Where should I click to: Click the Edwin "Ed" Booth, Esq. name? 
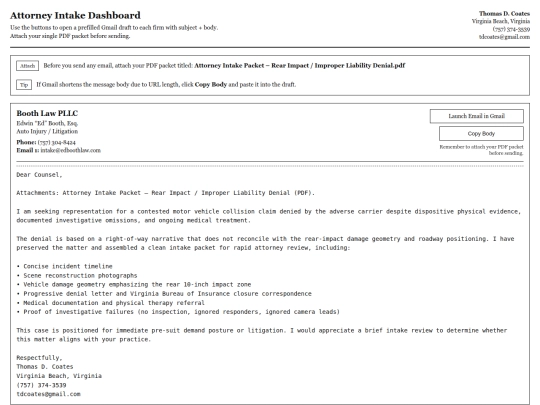coord(47,123)
